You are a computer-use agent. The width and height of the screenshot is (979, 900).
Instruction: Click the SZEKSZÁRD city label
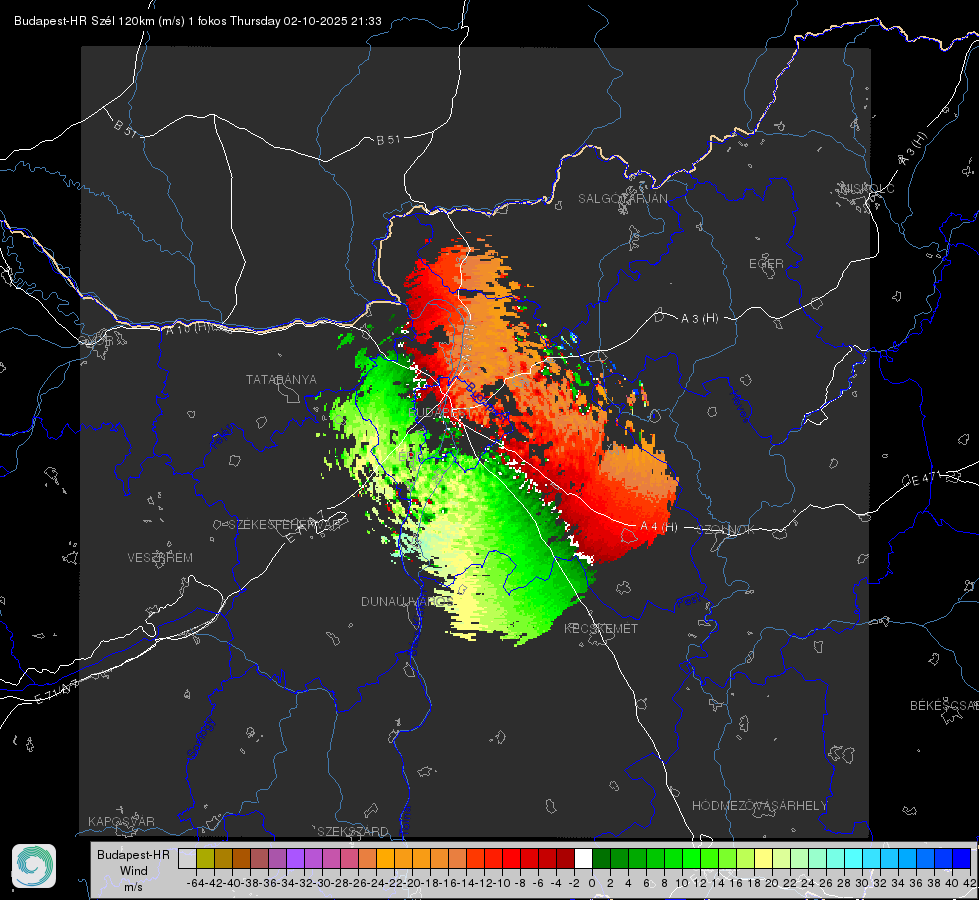tap(353, 831)
